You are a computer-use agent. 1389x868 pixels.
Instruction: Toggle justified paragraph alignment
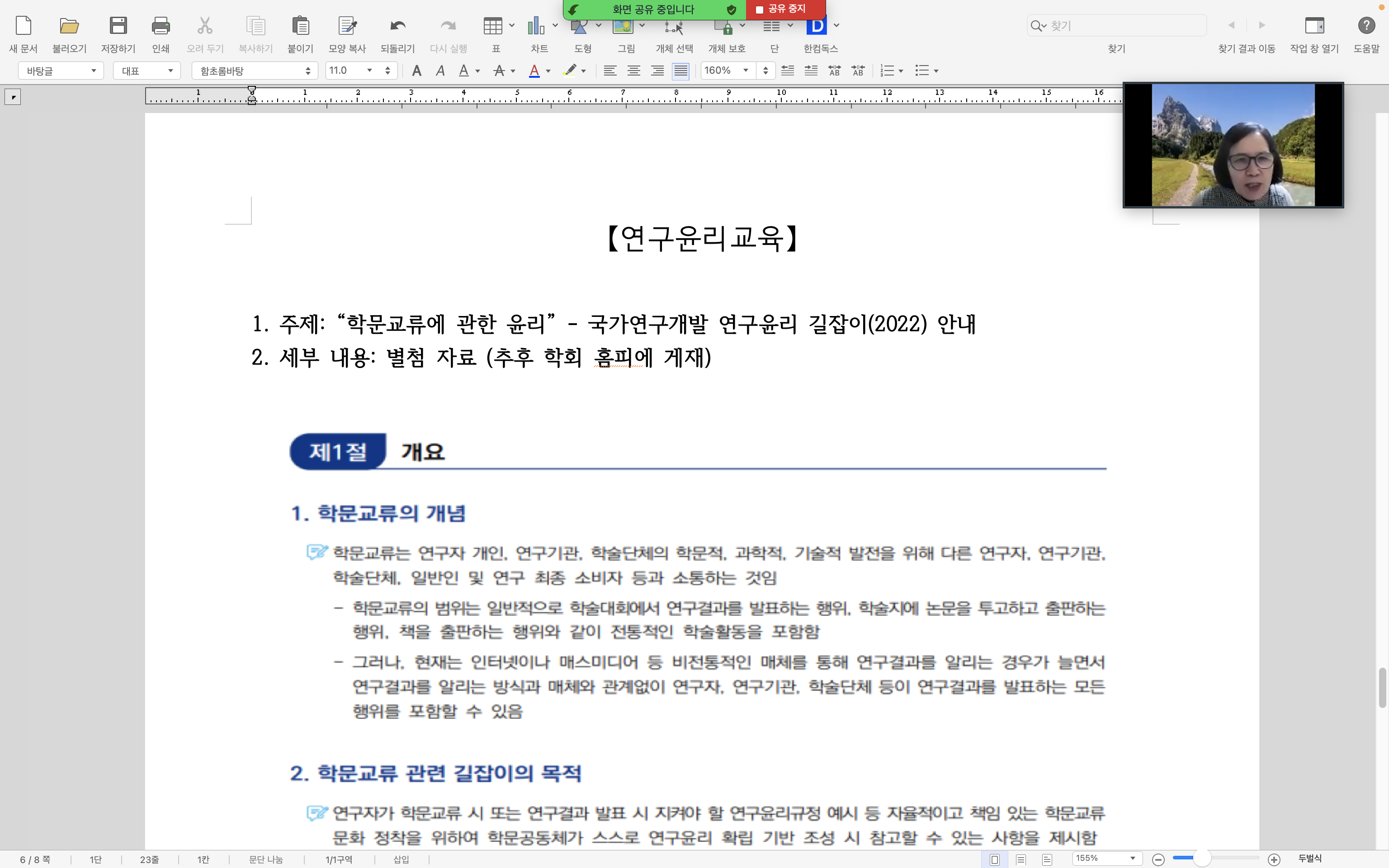(x=681, y=71)
